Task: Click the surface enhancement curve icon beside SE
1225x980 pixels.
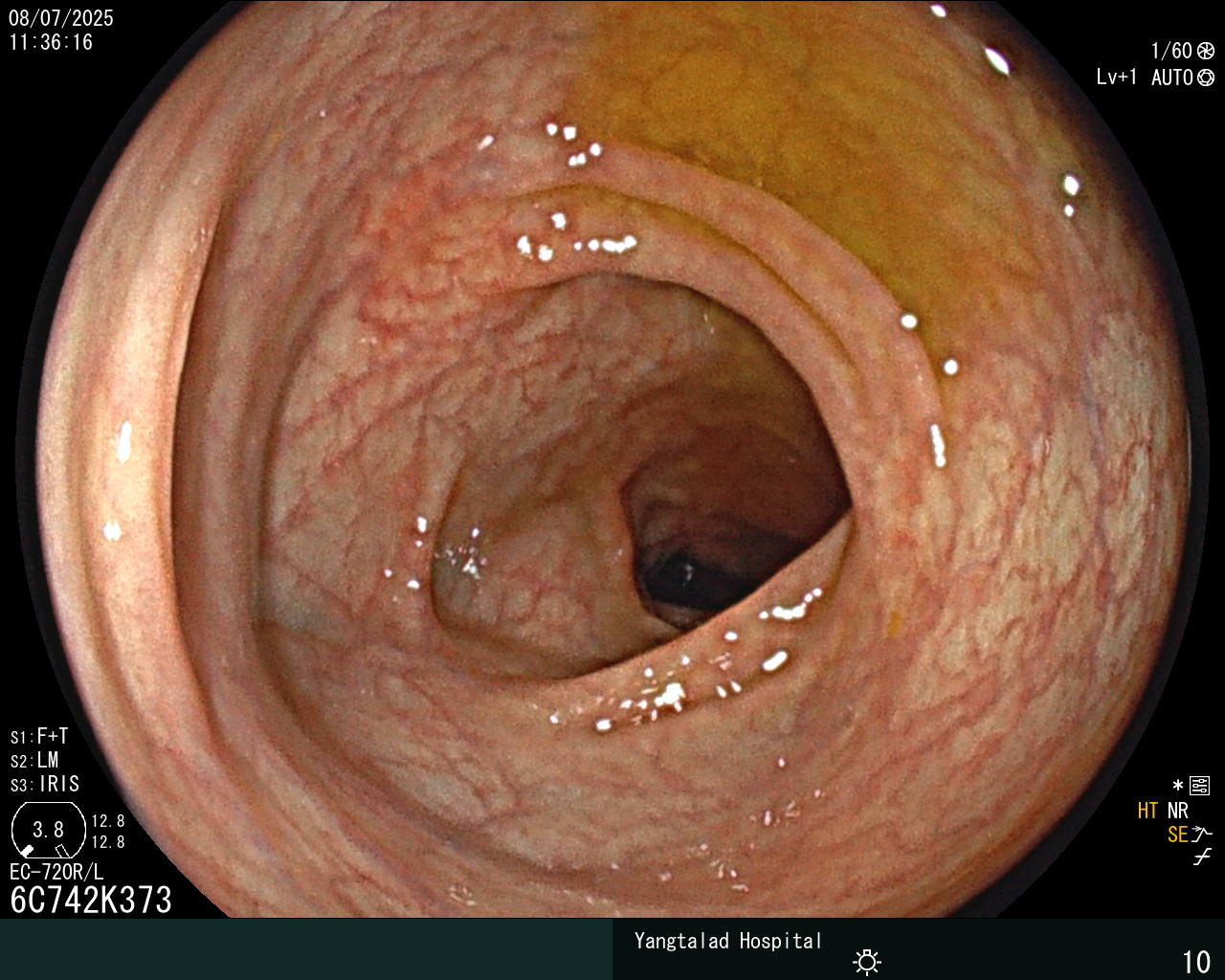Action: pos(1202,835)
